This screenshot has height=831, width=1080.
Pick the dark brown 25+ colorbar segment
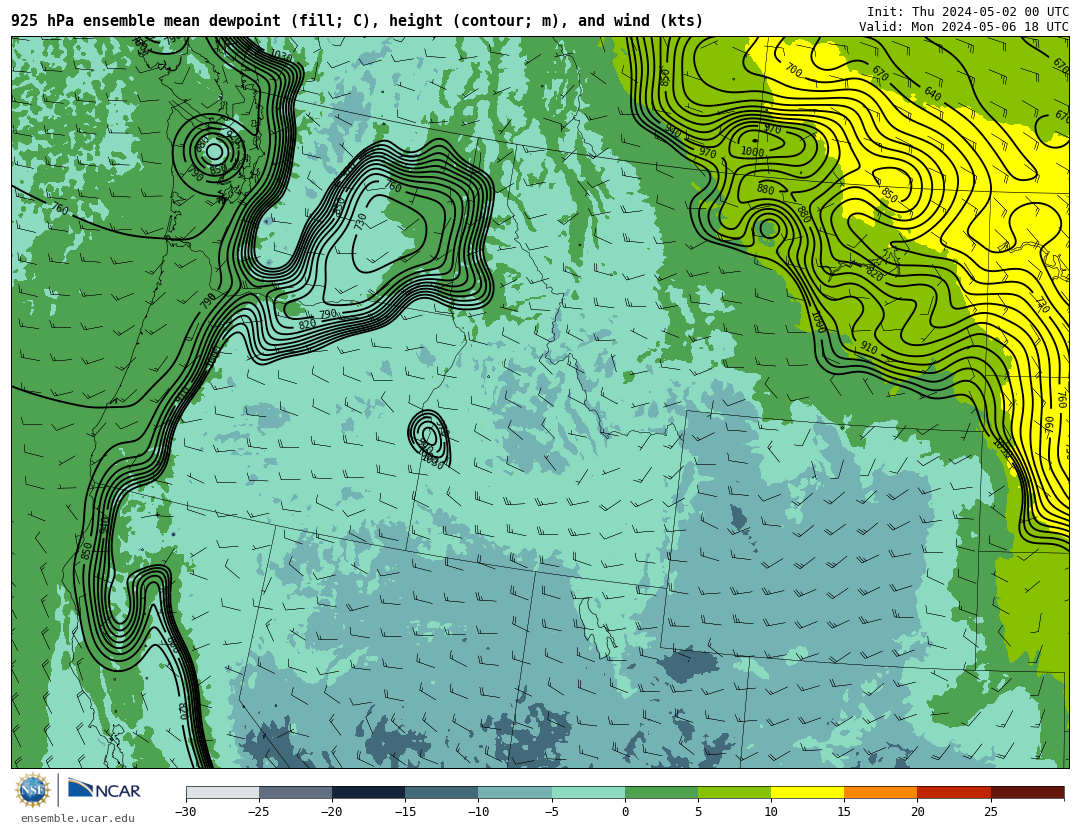1027,792
